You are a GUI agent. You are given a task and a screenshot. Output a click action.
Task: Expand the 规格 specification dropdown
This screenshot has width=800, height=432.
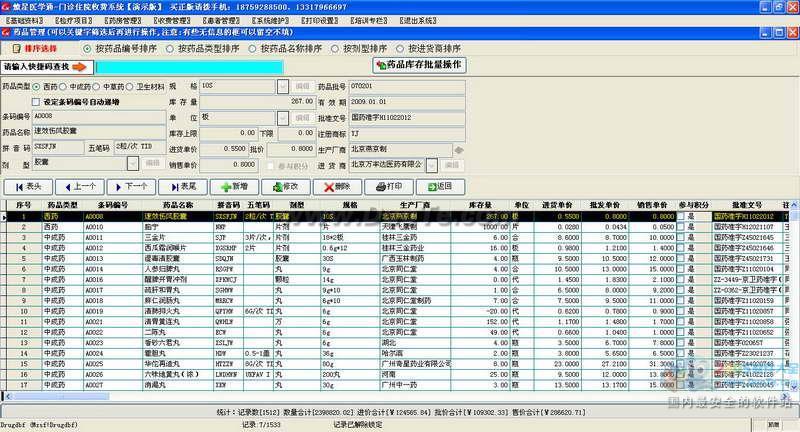pyautogui.click(x=283, y=86)
